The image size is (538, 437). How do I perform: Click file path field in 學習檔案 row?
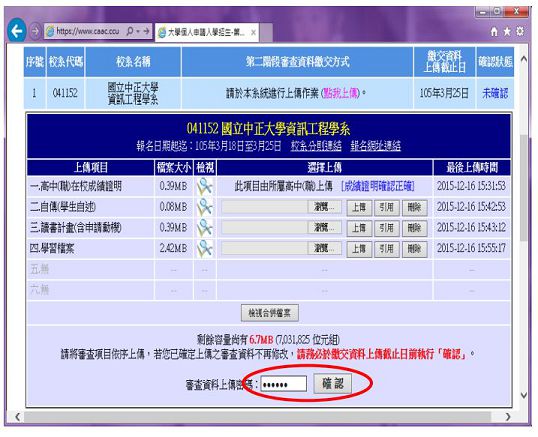tap(265, 248)
